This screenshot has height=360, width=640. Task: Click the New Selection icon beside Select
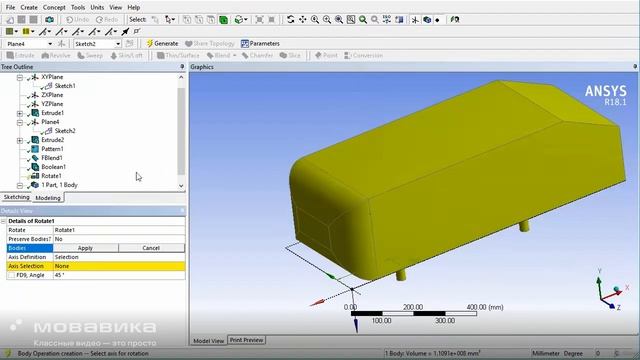[x=155, y=20]
